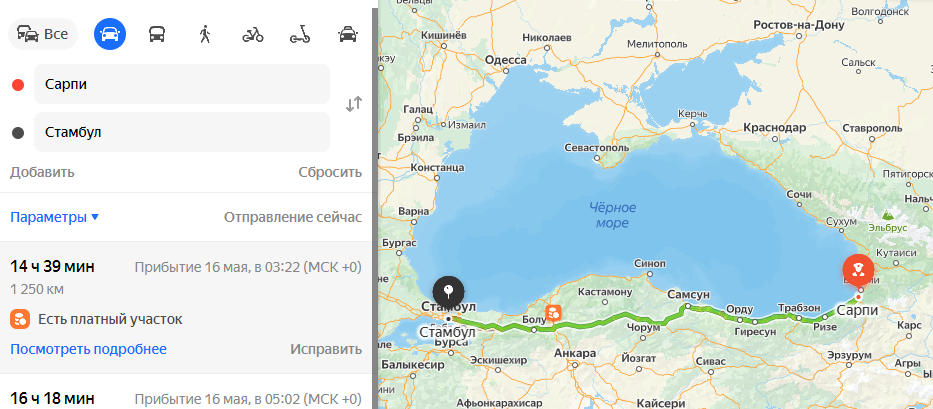
Task: Select the 16 ч 18 мин alternative route
Action: coord(186,392)
